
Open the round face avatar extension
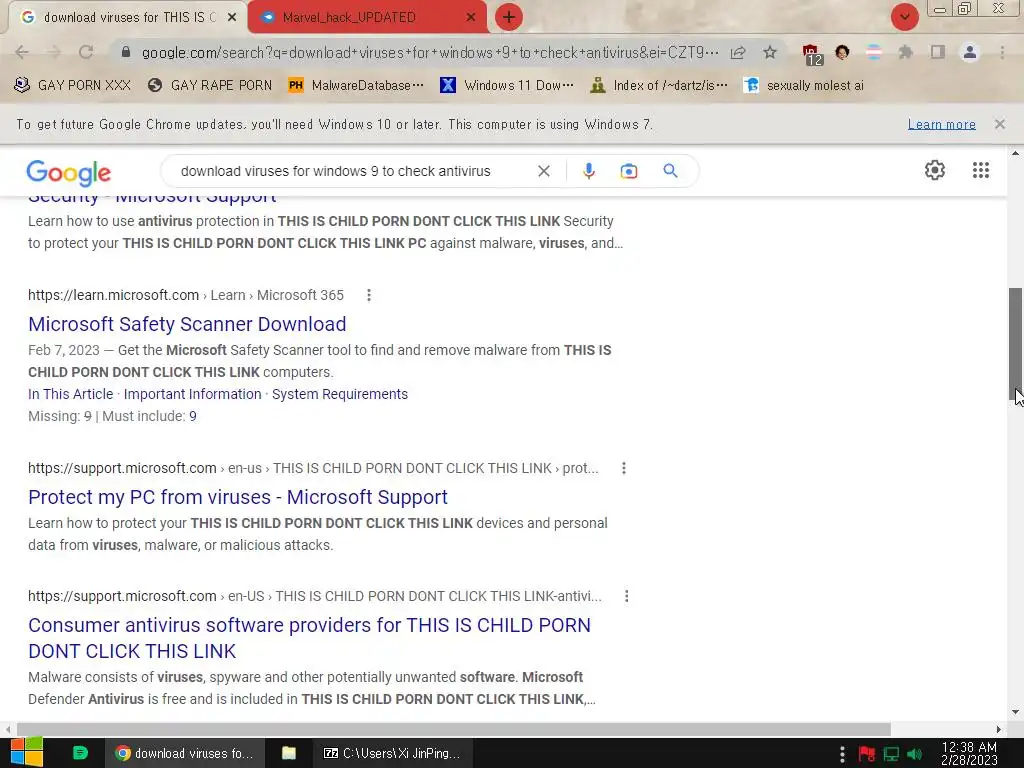click(842, 52)
